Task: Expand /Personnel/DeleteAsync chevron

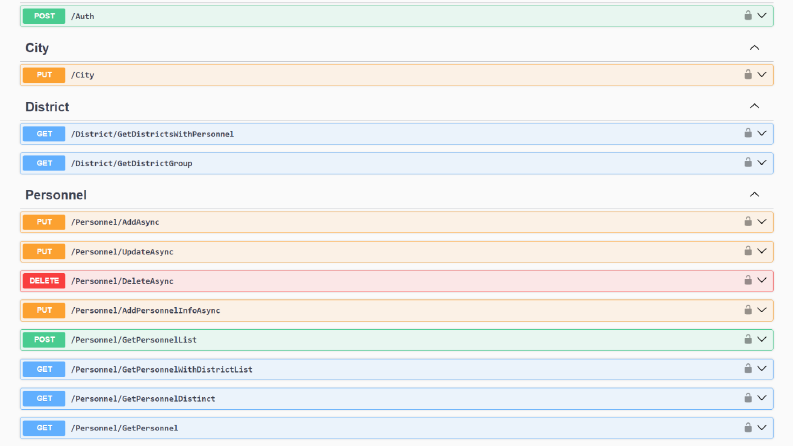Action: tap(762, 280)
